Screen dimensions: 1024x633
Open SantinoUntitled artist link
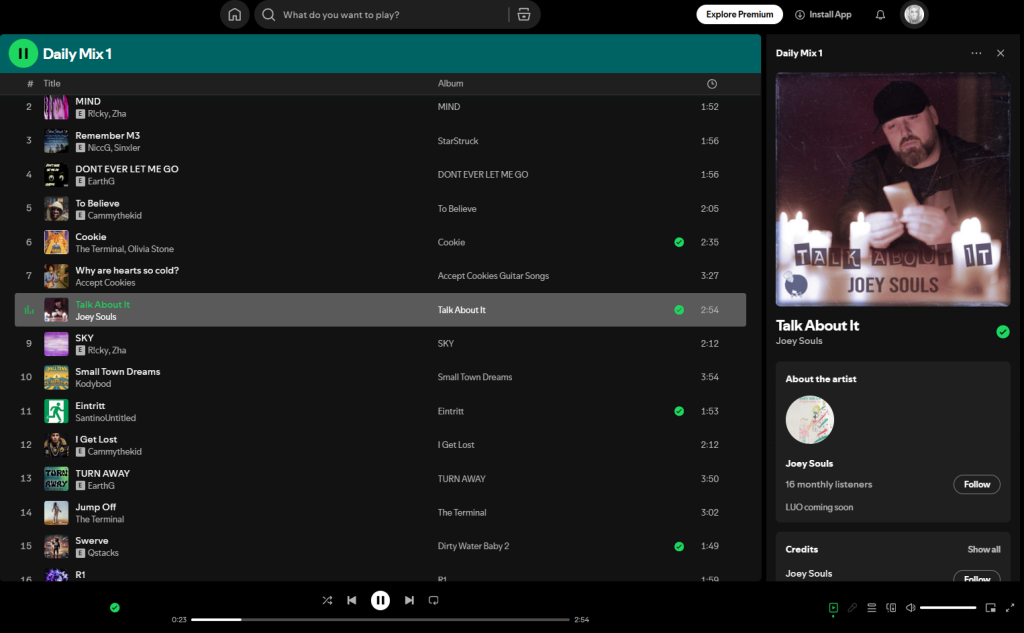105,418
